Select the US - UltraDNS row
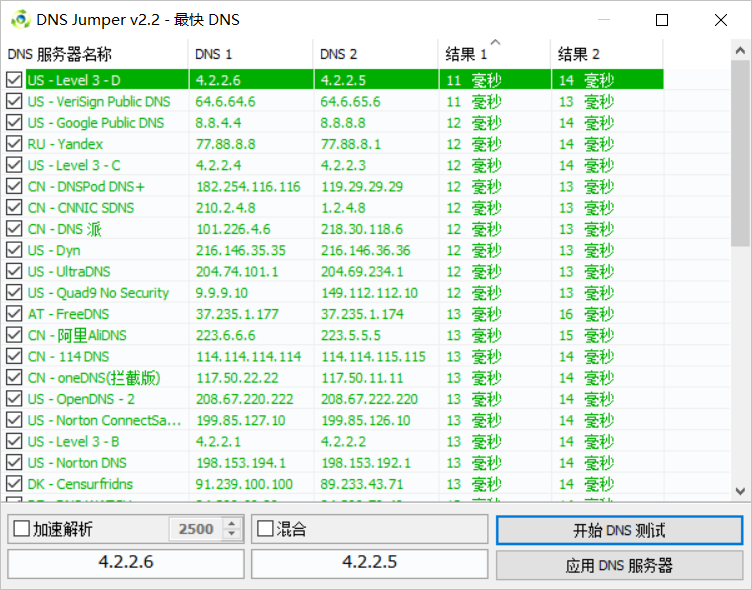752x590 pixels. [x=335, y=271]
